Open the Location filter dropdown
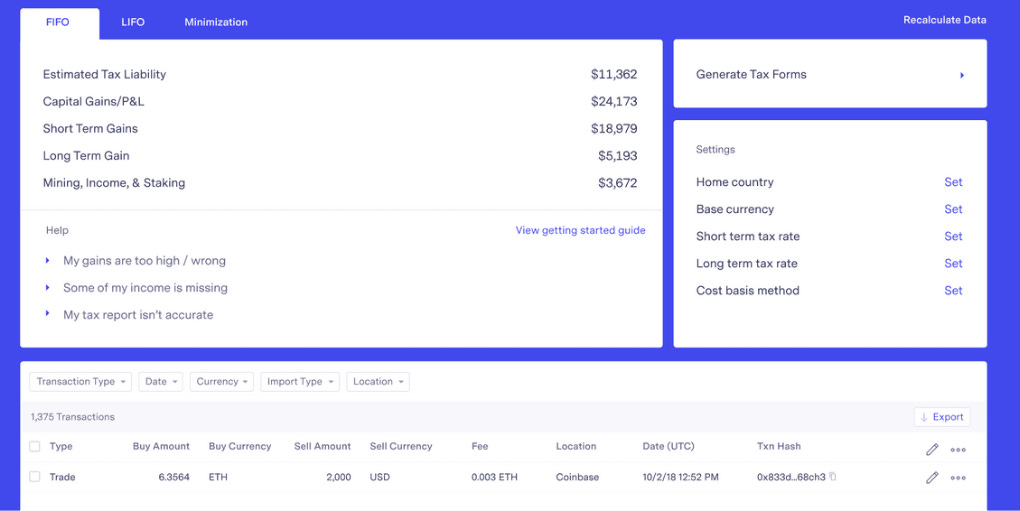 tap(378, 382)
